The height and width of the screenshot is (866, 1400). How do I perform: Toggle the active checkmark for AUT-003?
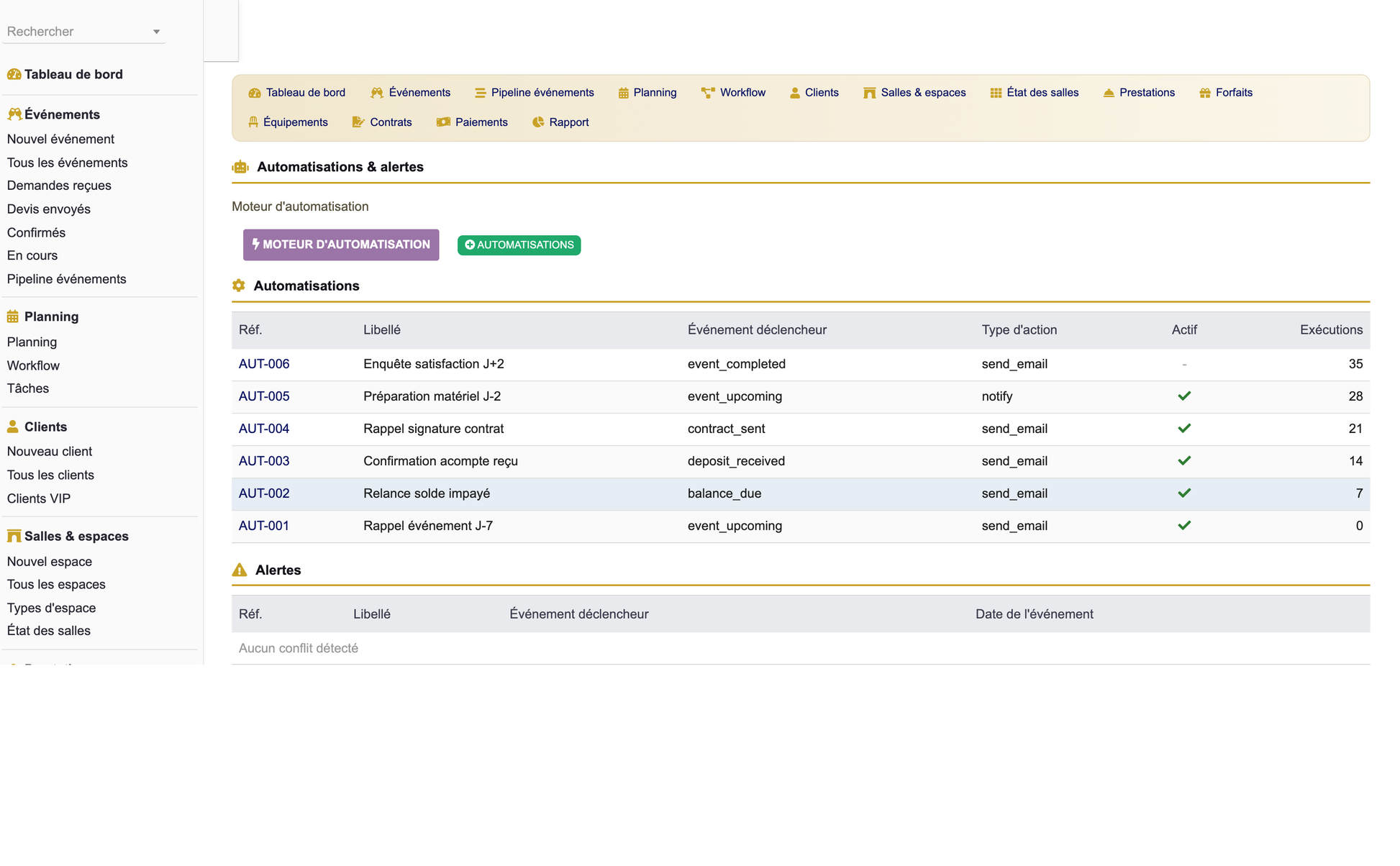(x=1184, y=461)
